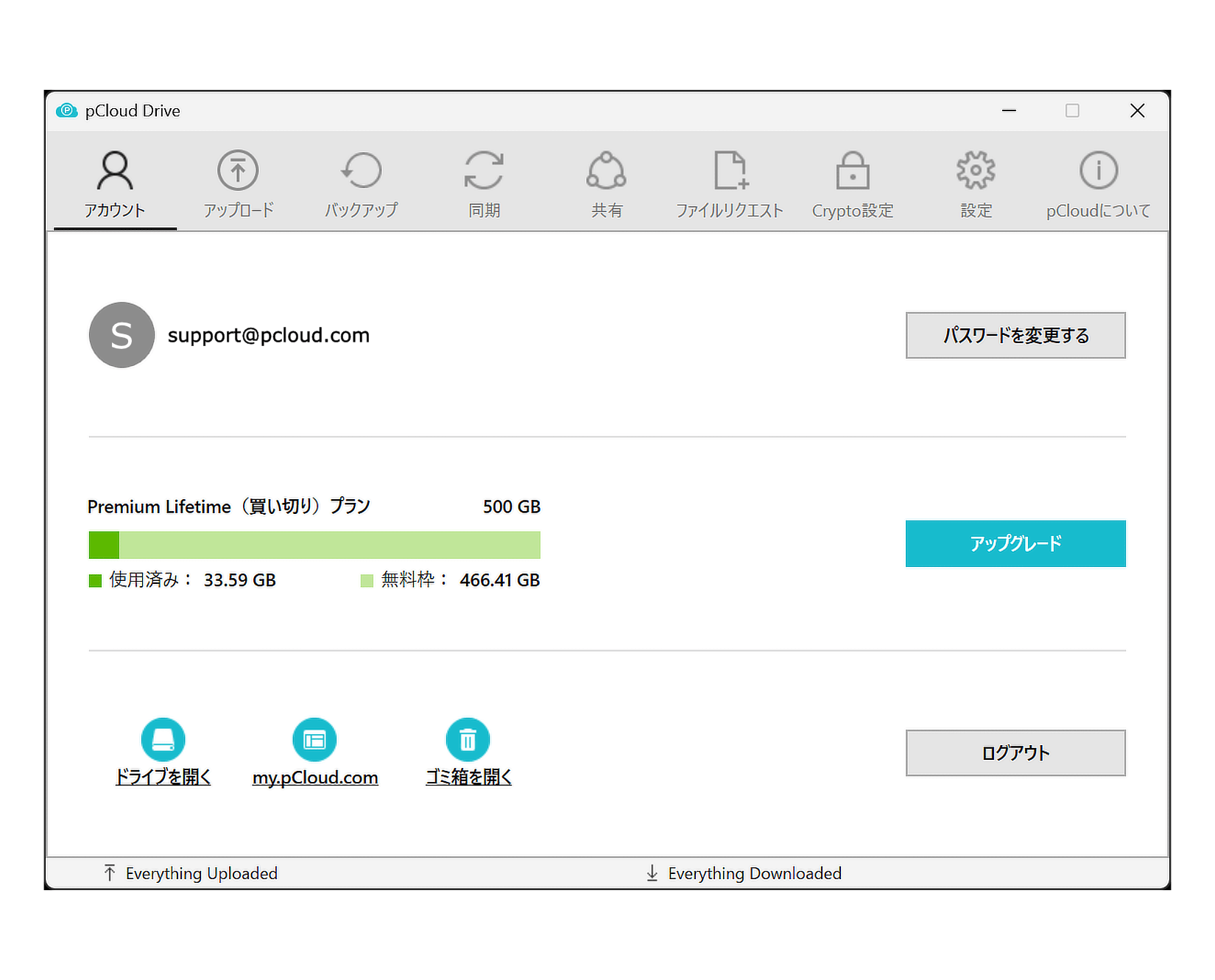
Task: Click the gray S user avatar
Action: pos(121,335)
